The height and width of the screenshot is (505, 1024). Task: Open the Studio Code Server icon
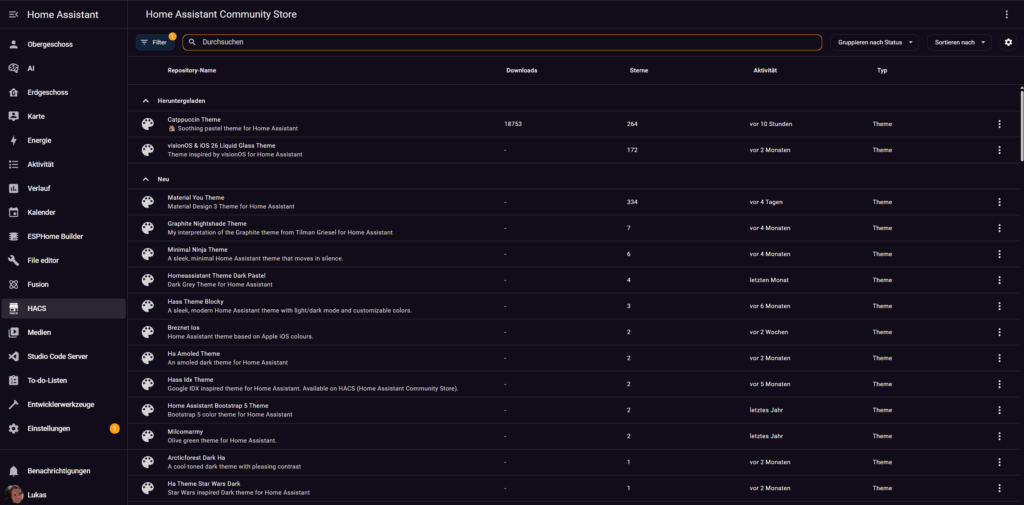(14, 356)
